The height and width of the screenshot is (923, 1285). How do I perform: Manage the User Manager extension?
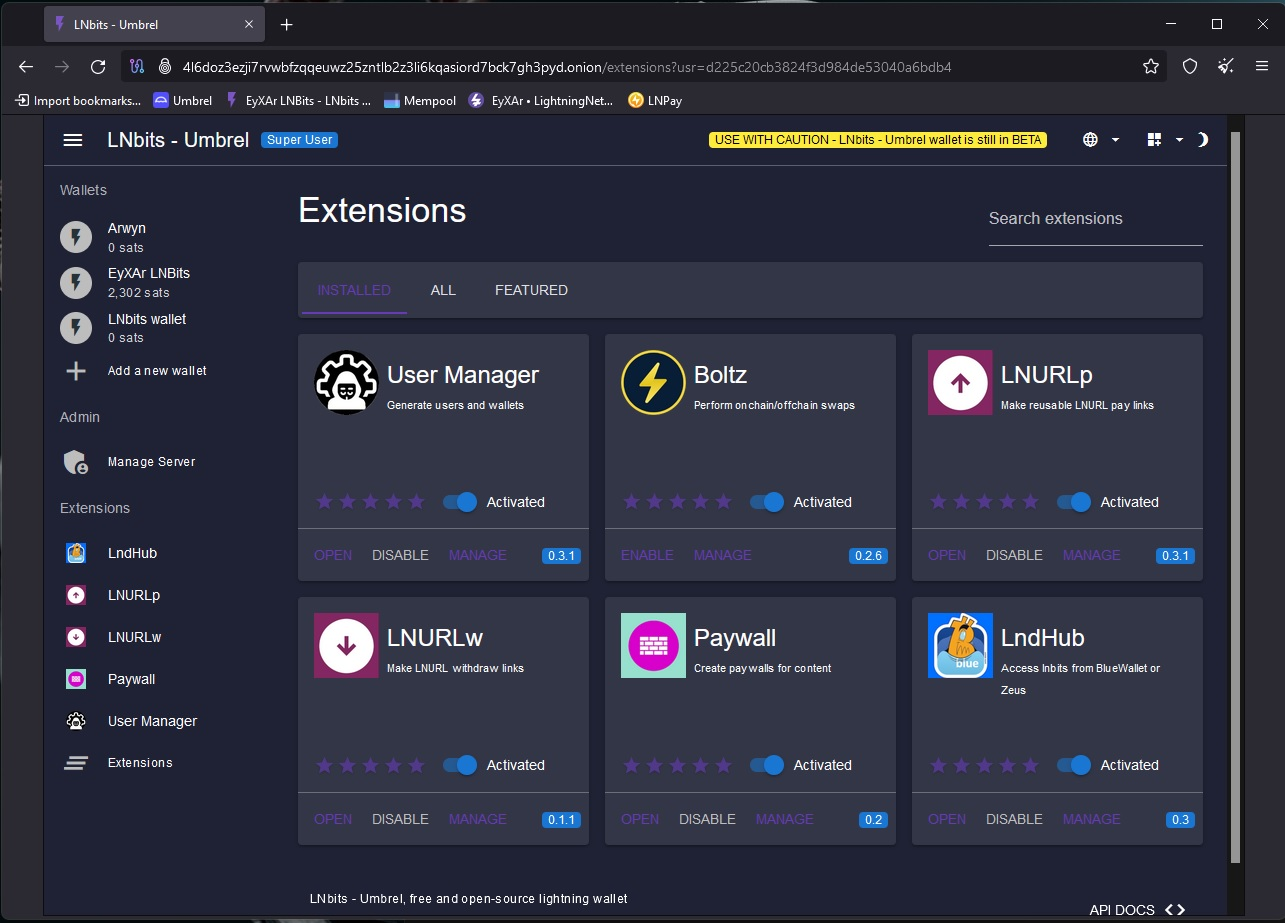pyautogui.click(x=478, y=555)
